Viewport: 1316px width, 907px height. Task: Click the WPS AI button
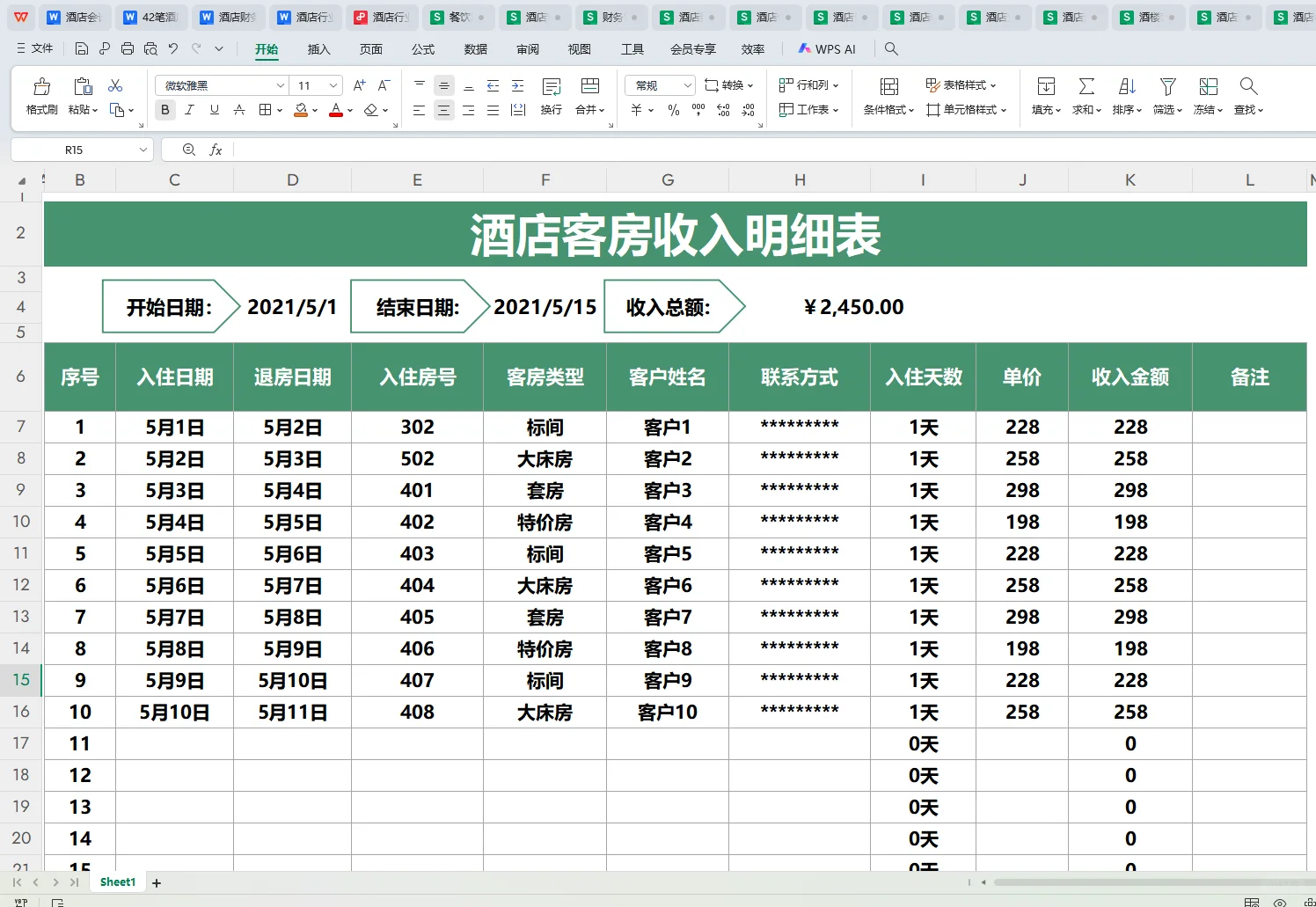(827, 49)
